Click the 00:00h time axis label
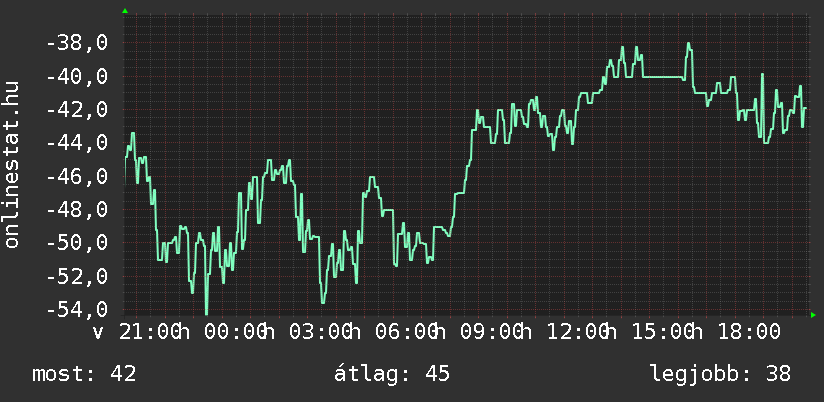Viewport: 824px width, 402px height. [x=238, y=332]
